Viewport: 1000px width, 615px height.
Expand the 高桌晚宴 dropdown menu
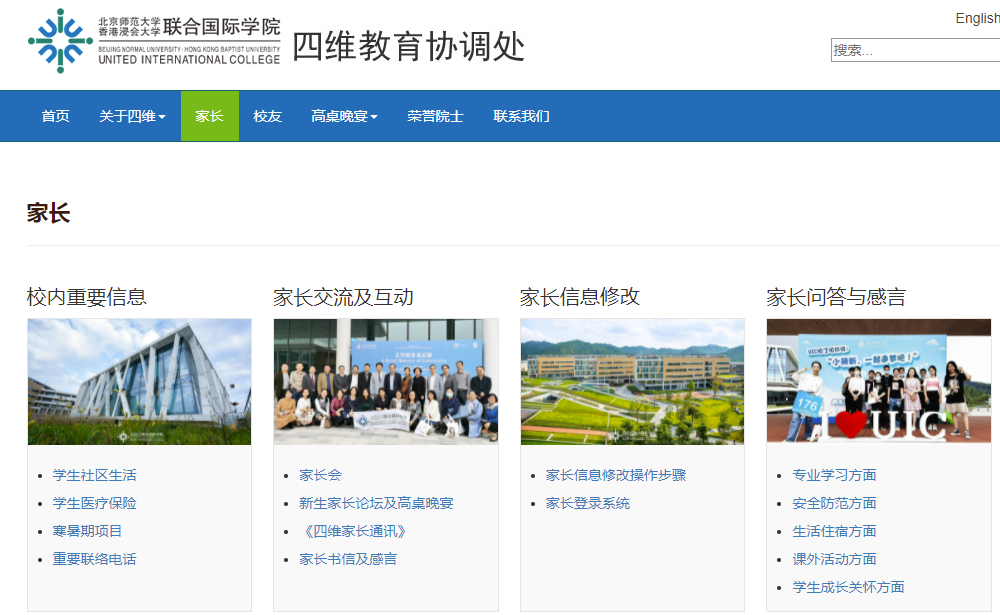tap(344, 116)
